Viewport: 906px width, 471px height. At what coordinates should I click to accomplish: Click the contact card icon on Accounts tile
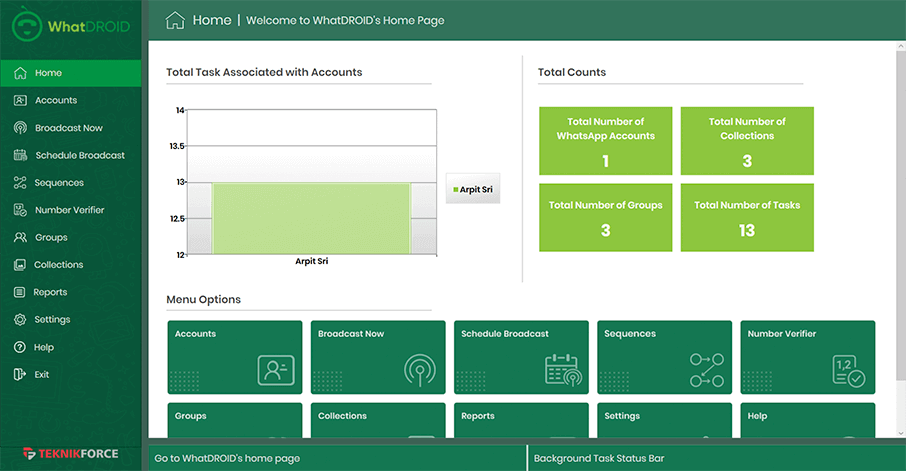pyautogui.click(x=276, y=370)
